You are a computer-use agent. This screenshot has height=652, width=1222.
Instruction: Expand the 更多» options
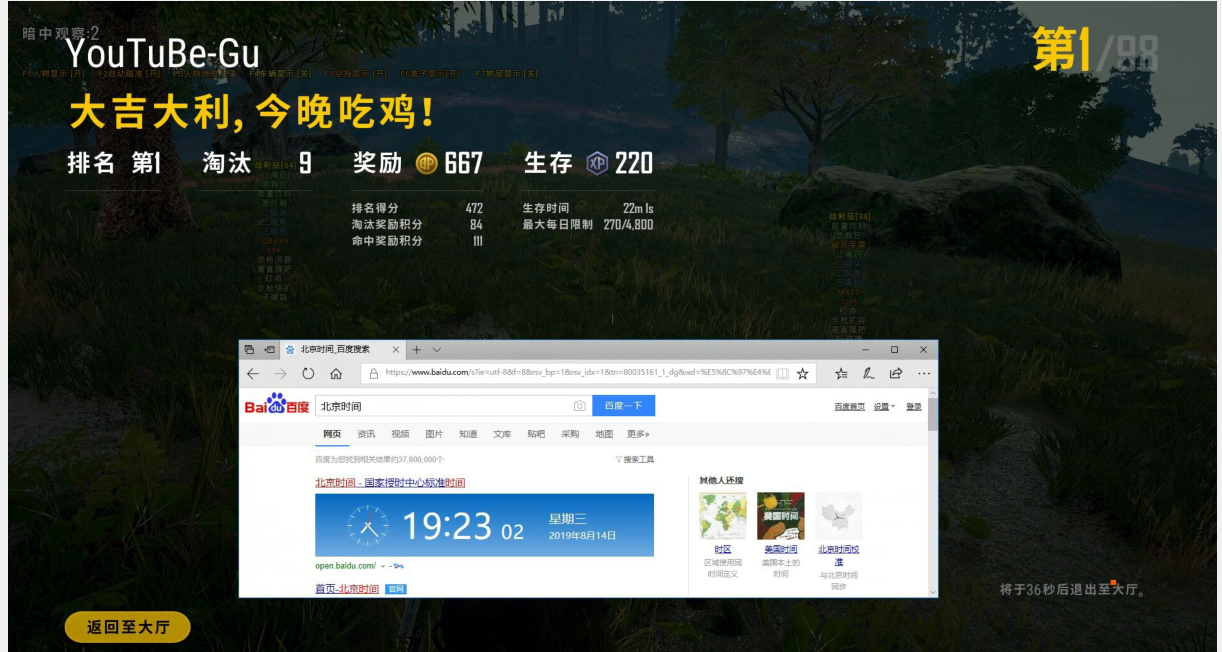[638, 434]
